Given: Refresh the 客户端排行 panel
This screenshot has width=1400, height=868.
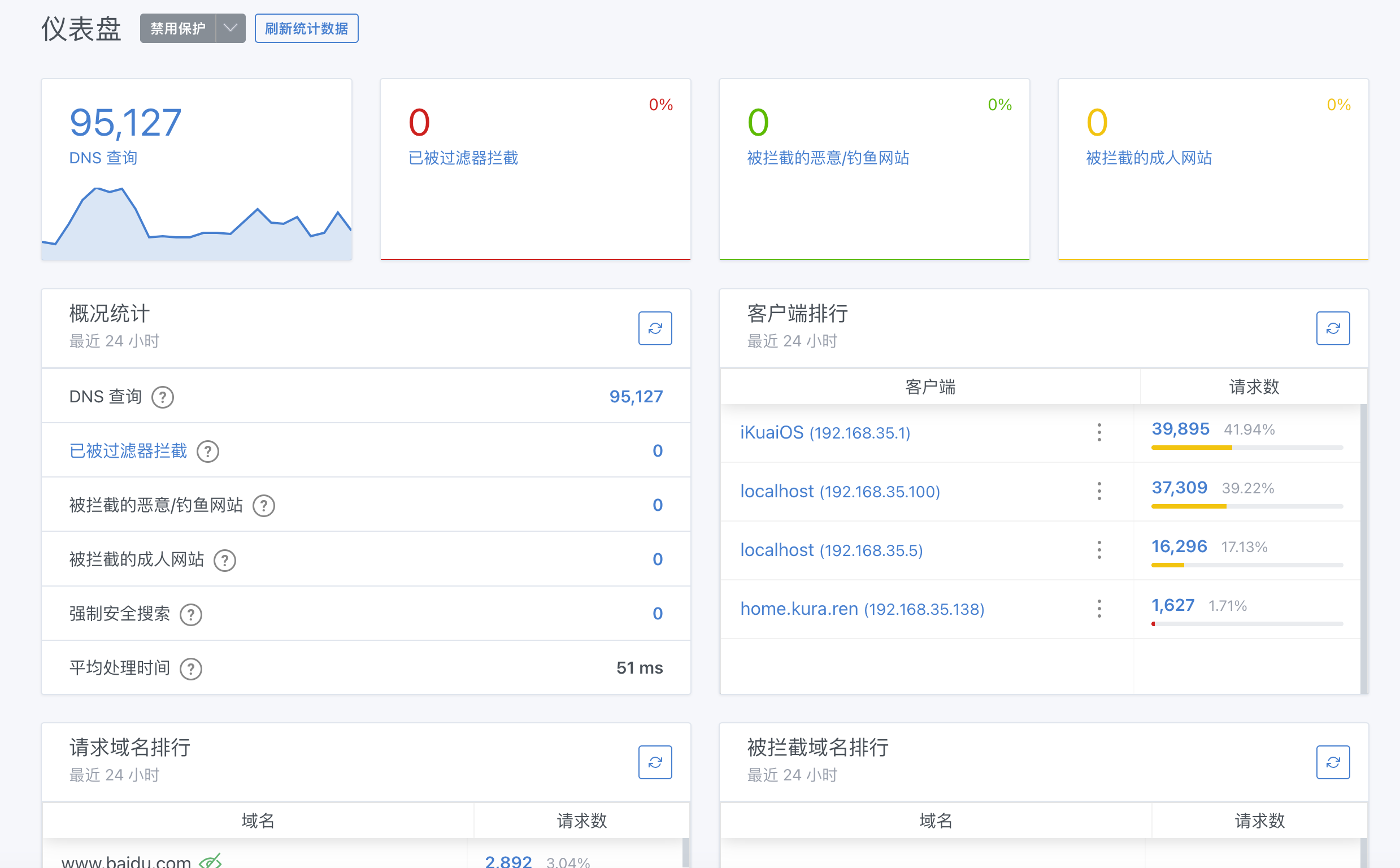Looking at the screenshot, I should (1332, 328).
